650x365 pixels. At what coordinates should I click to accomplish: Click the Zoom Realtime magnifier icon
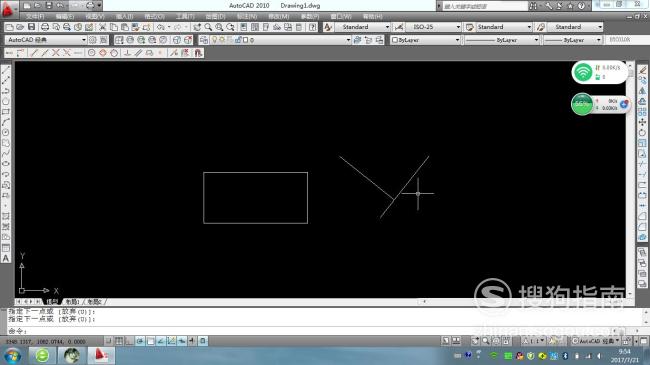[x=208, y=27]
